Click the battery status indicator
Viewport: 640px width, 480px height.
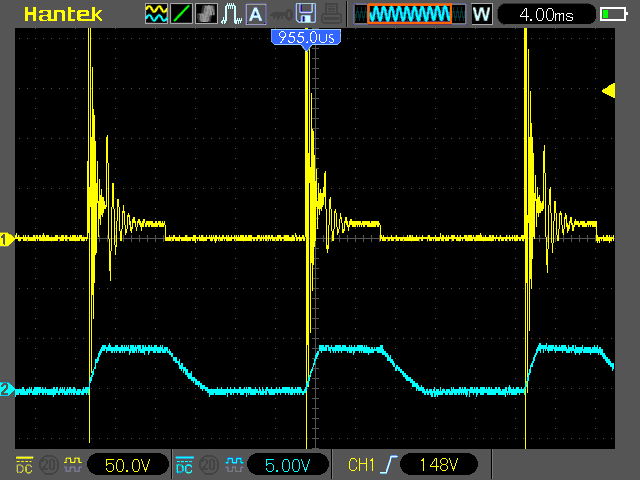pos(612,14)
